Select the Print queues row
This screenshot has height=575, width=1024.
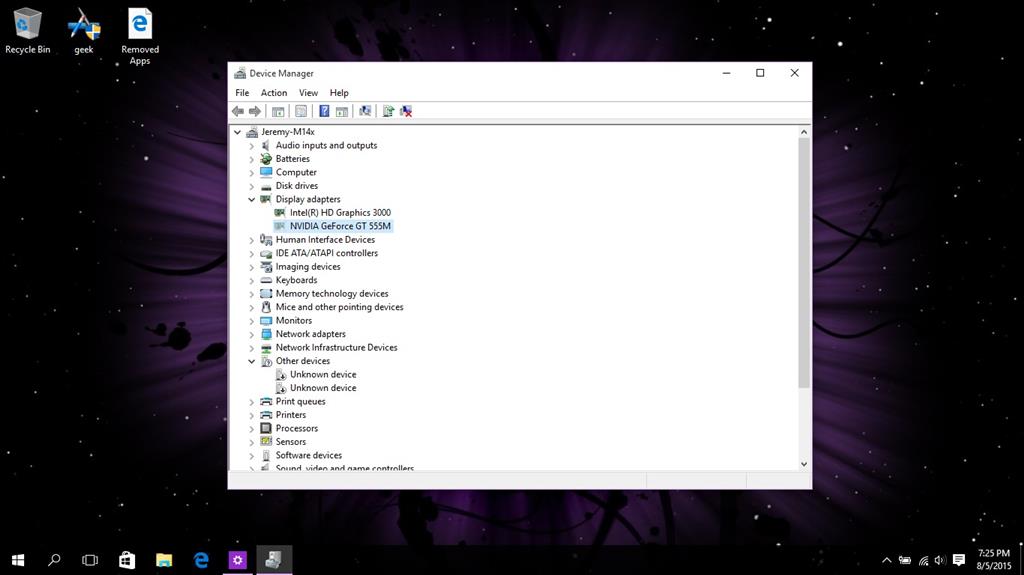point(300,401)
